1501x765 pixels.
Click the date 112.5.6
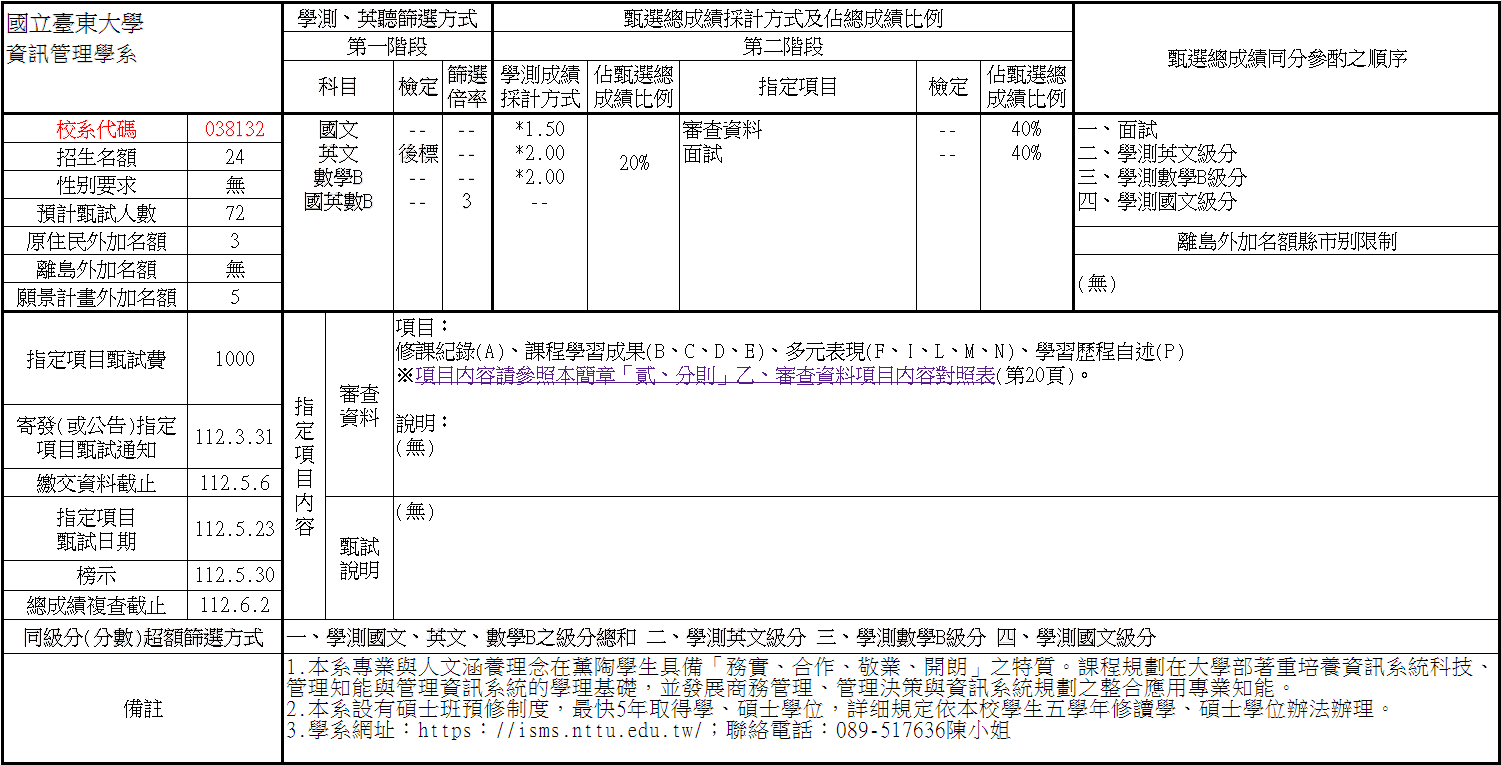235,484
